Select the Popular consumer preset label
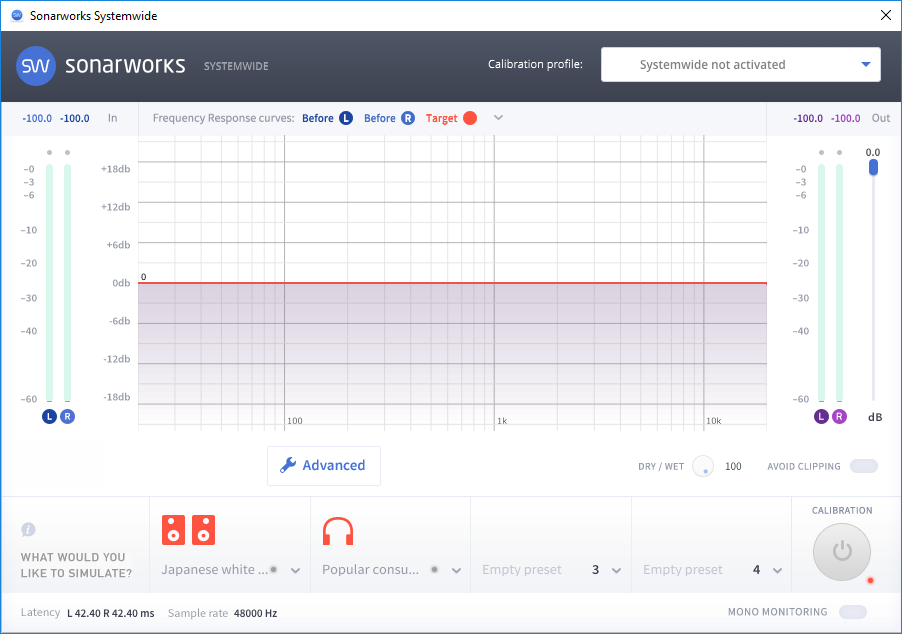This screenshot has width=902, height=634. [x=370, y=570]
